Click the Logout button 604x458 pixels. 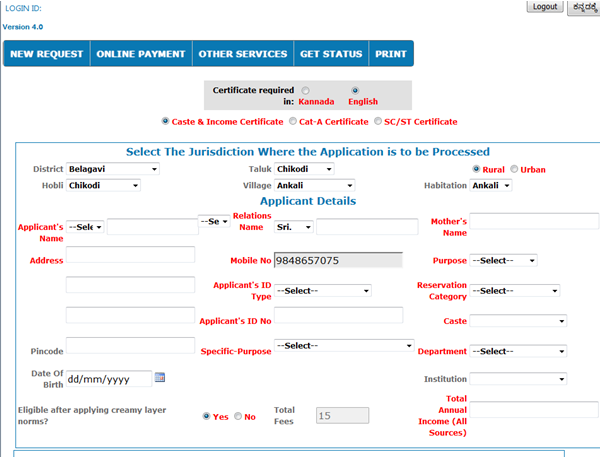[x=545, y=7]
